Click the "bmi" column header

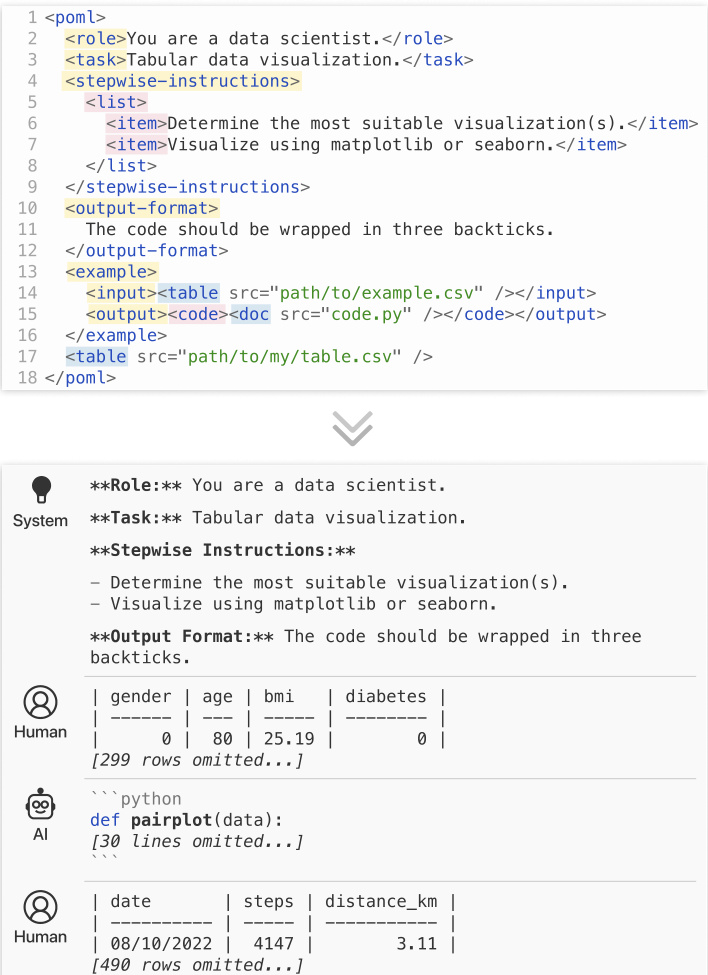pyautogui.click(x=278, y=696)
